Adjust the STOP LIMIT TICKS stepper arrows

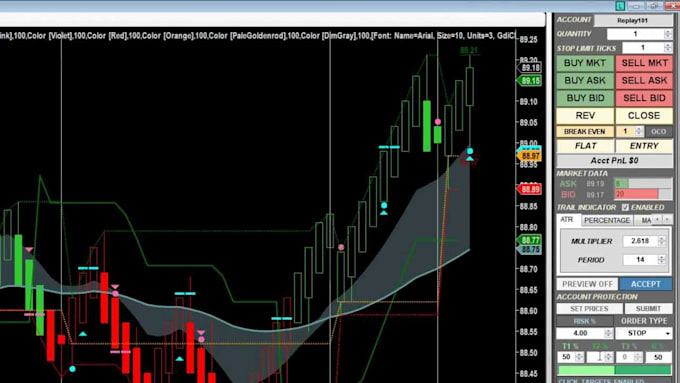(x=667, y=48)
